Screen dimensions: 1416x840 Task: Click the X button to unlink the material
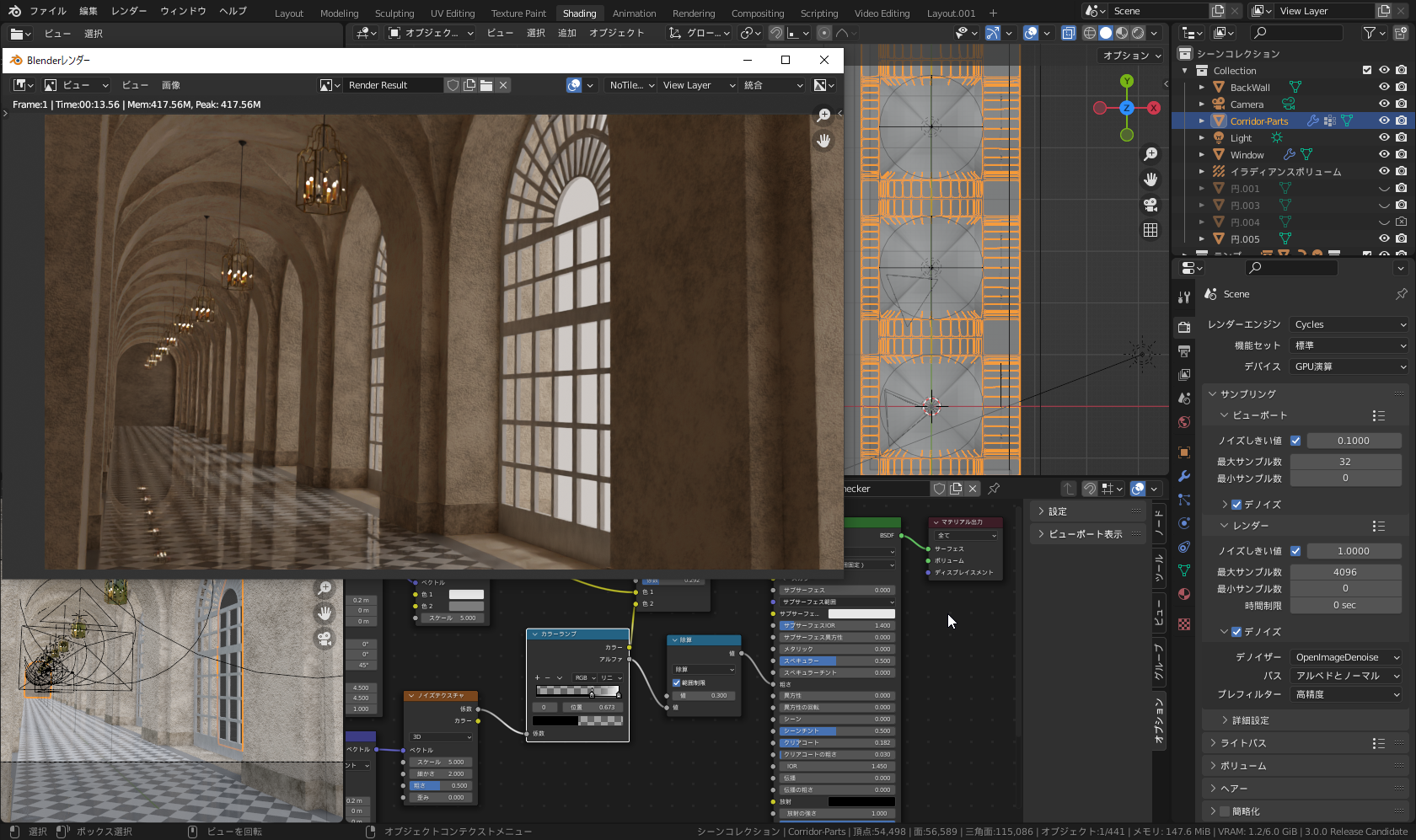click(972, 489)
